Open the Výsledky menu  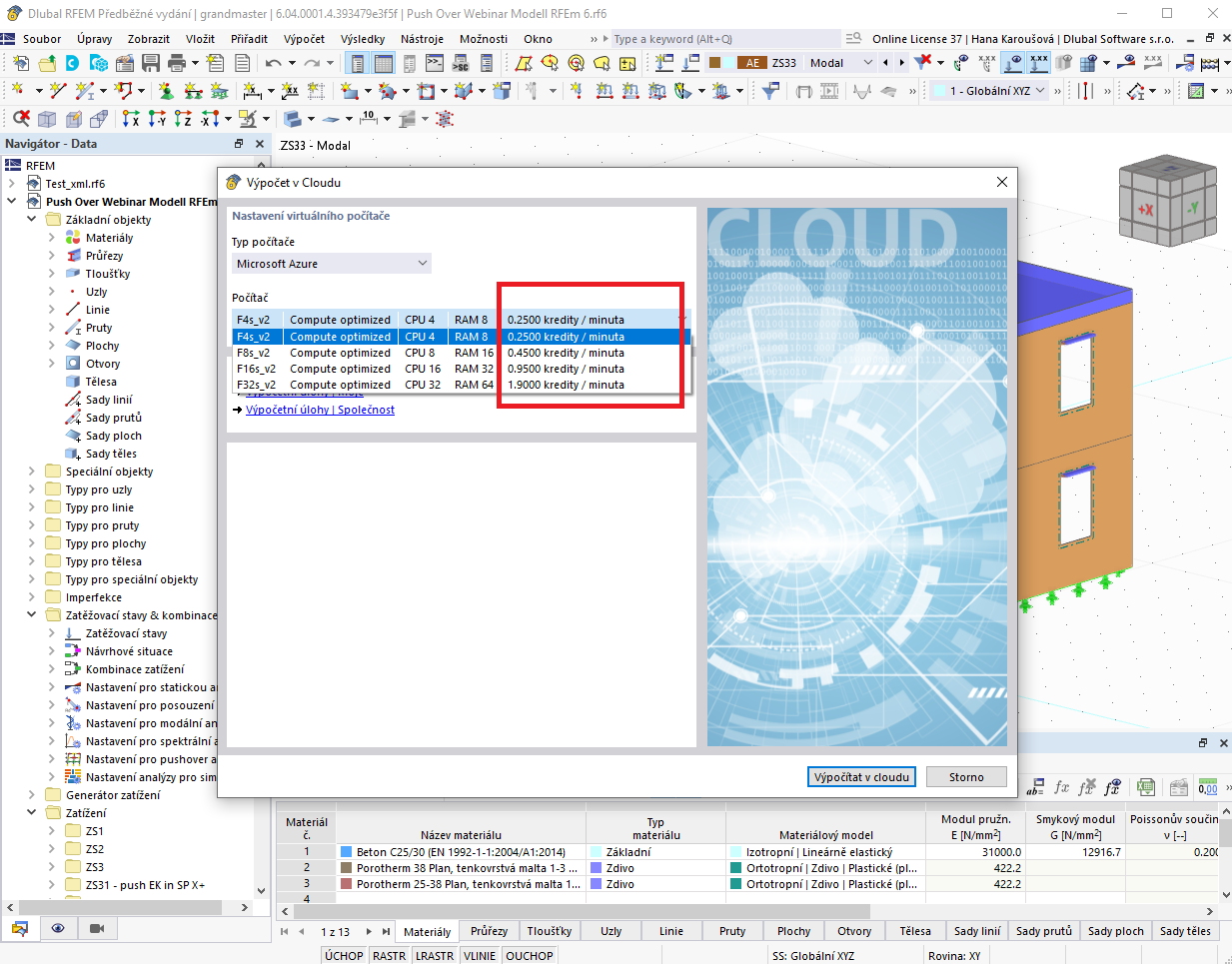pyautogui.click(x=363, y=39)
